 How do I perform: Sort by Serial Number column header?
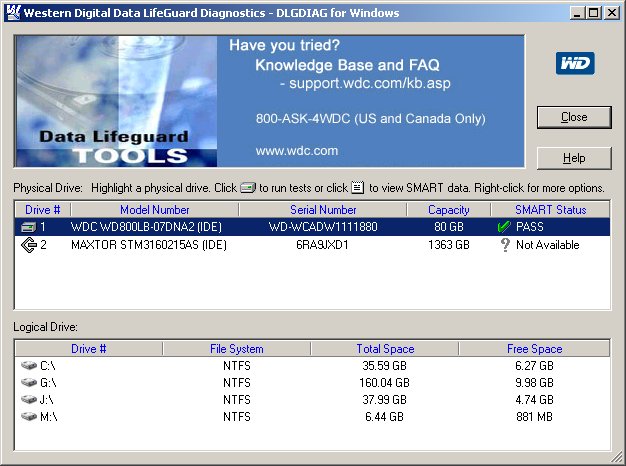(323, 210)
